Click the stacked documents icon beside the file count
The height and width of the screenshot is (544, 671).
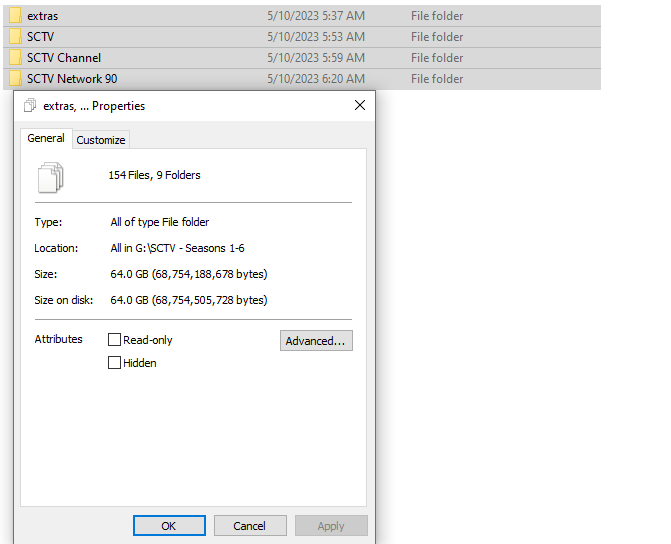tap(51, 177)
